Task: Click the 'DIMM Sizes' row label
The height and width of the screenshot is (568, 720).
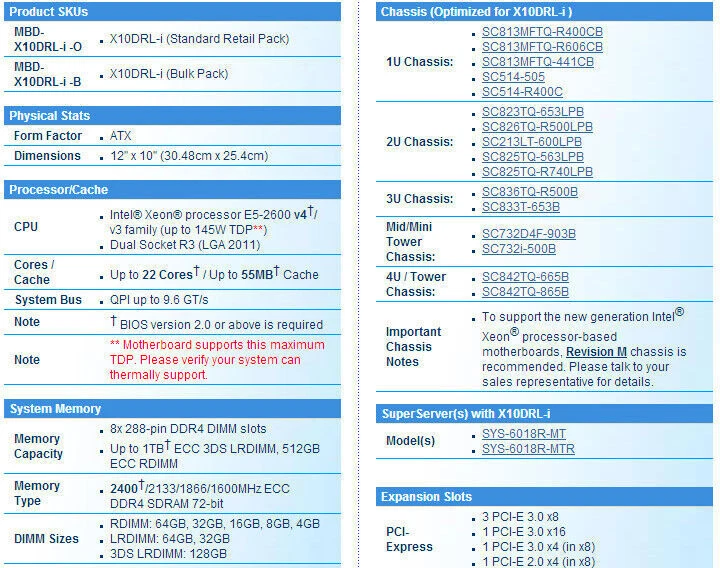Action: (46, 539)
